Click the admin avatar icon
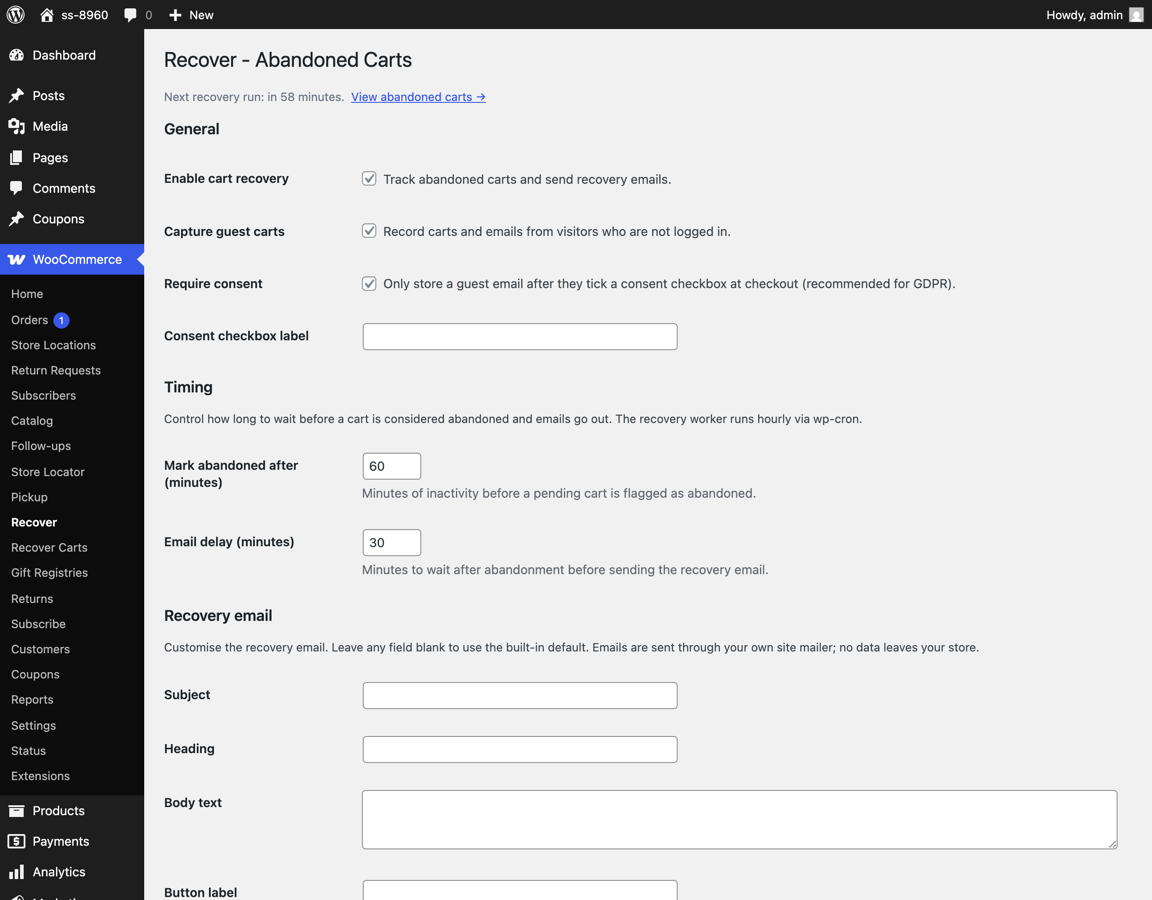Image resolution: width=1152 pixels, height=900 pixels. point(1136,15)
